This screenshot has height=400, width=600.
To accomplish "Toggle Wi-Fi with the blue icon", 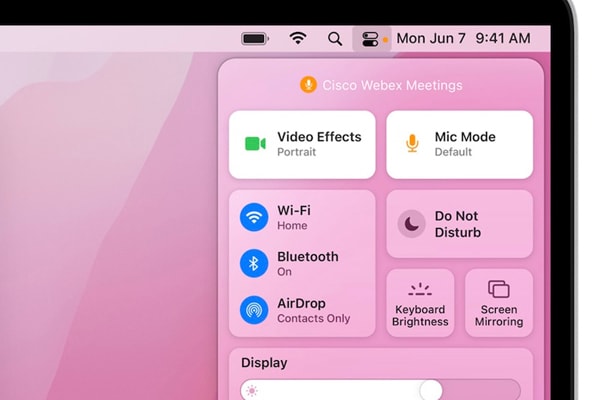I will click(x=254, y=217).
